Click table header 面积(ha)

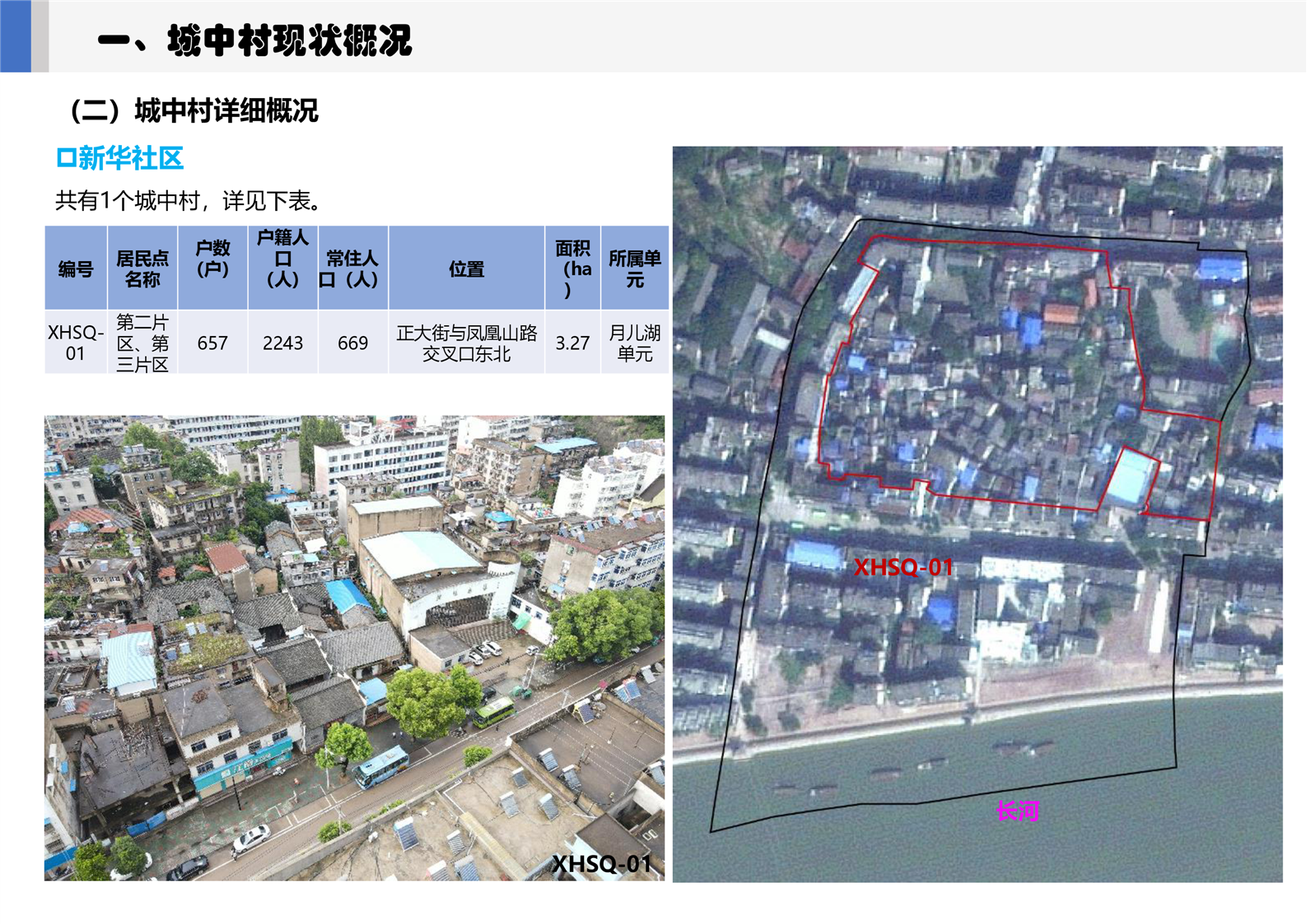(572, 268)
